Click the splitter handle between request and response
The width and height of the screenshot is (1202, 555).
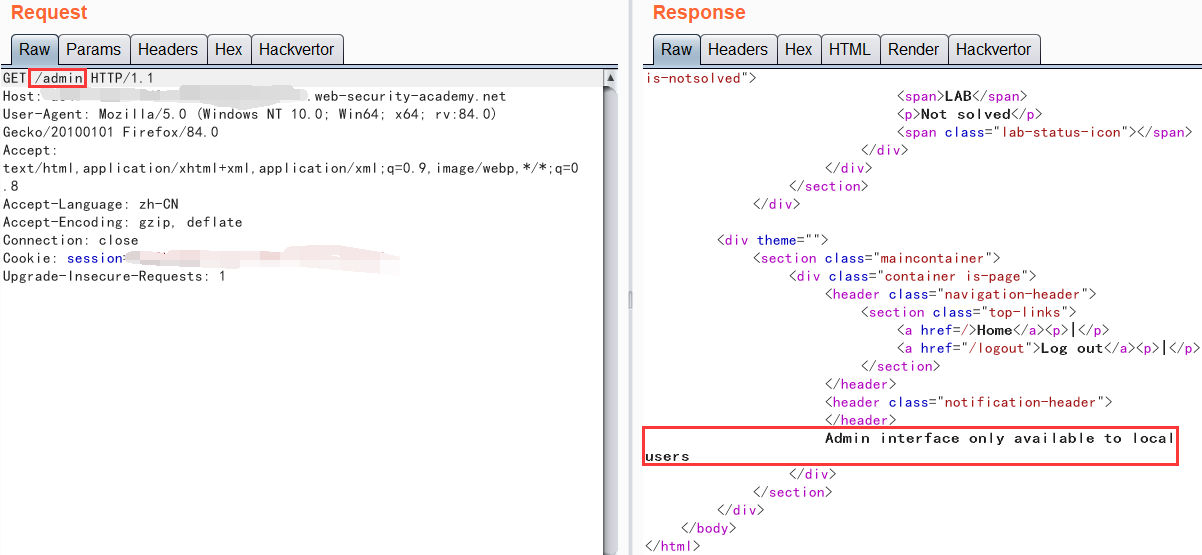point(629,300)
